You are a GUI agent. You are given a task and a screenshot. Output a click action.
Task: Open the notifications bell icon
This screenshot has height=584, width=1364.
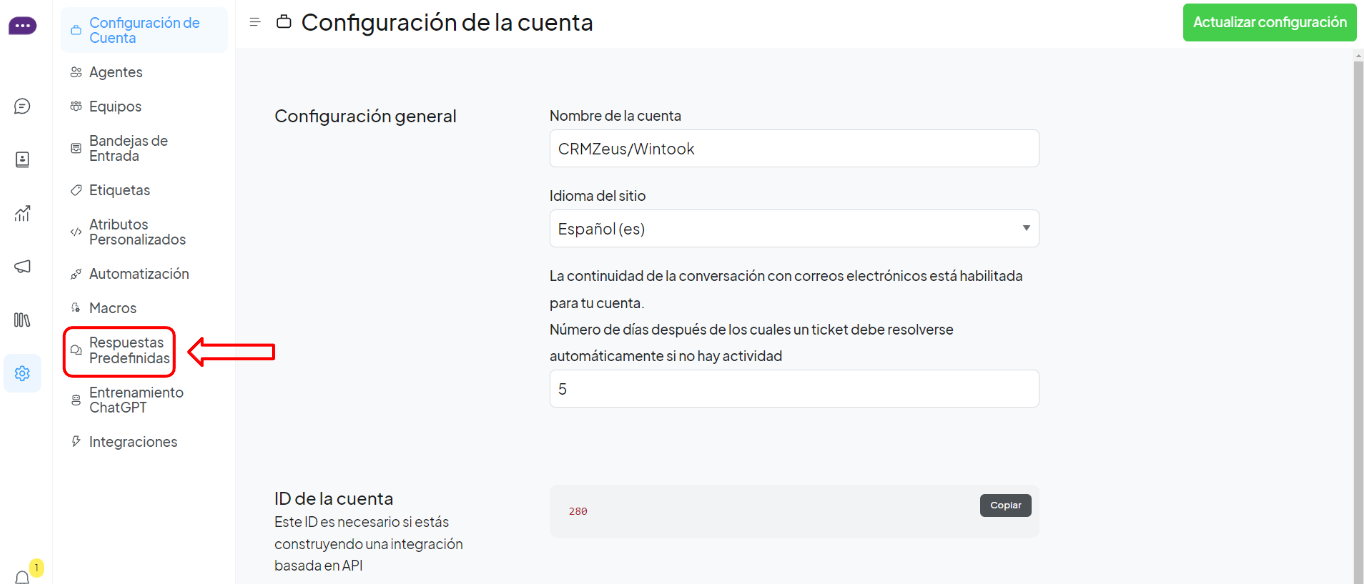coord(23,577)
